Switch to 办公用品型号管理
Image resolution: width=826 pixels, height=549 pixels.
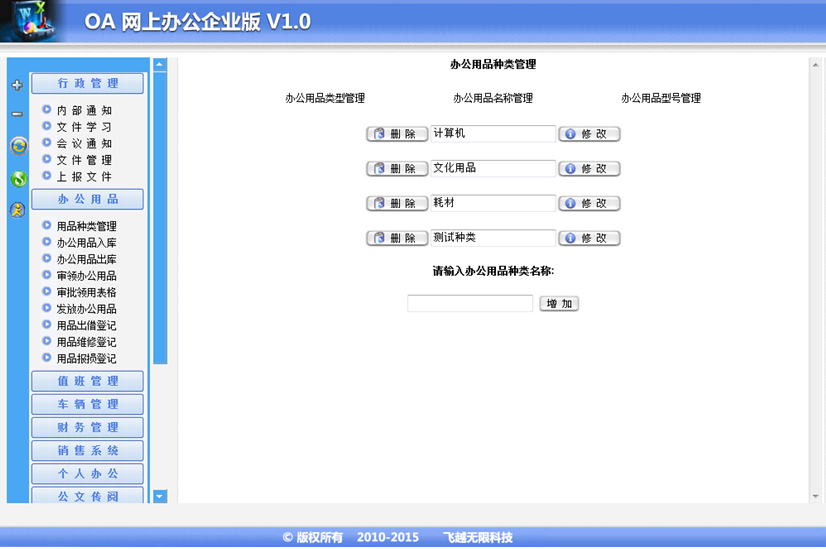[661, 98]
